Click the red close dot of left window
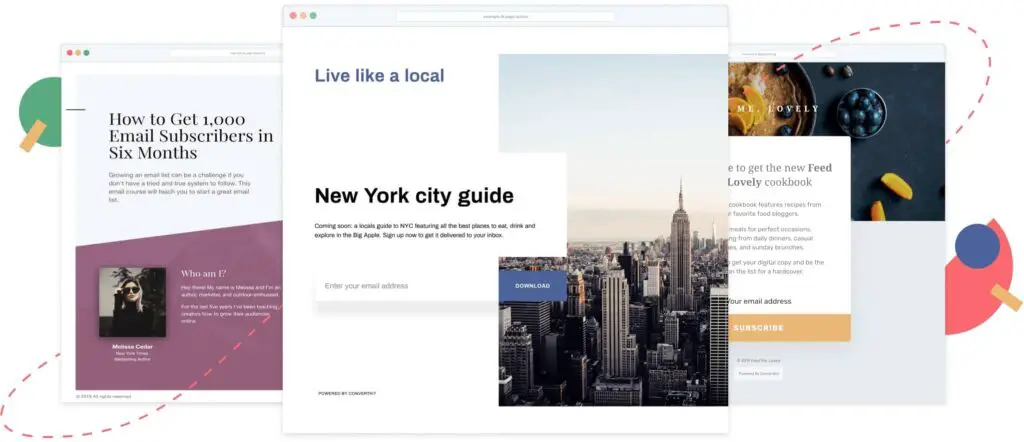The height and width of the screenshot is (442, 1024). [x=70, y=53]
